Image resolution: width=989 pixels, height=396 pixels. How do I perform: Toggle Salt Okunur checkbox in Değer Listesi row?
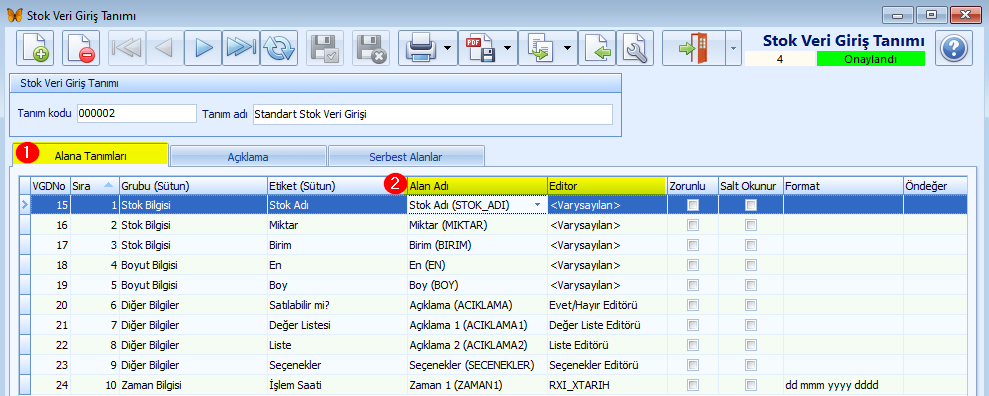coord(751,325)
